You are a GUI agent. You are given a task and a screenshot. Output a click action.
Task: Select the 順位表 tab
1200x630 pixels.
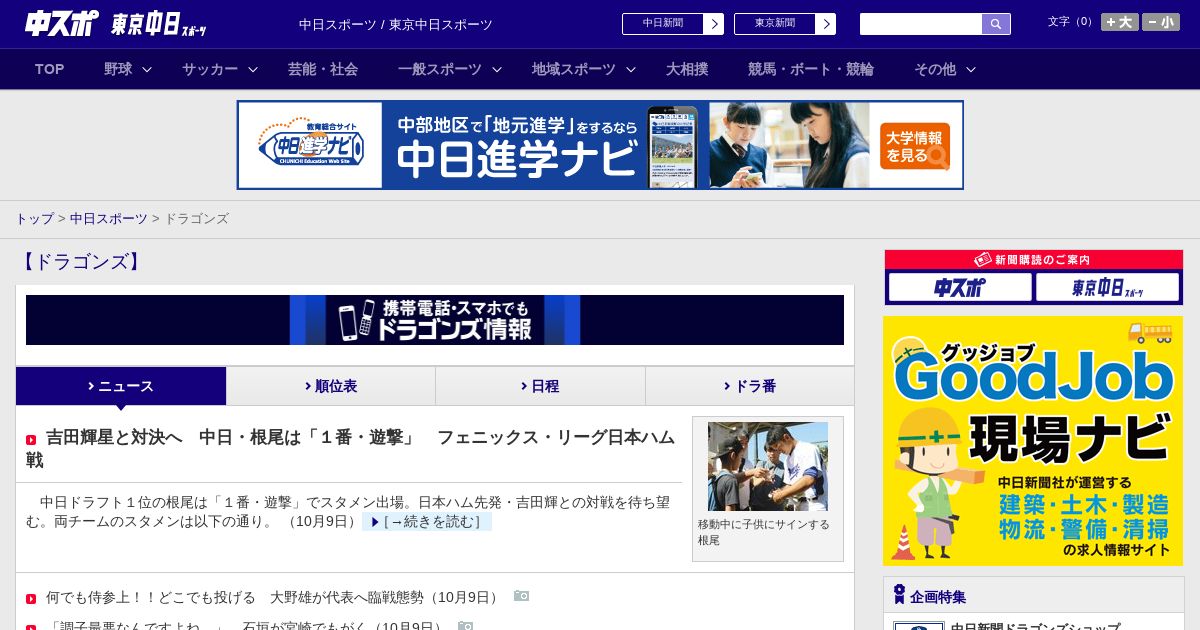click(x=331, y=386)
